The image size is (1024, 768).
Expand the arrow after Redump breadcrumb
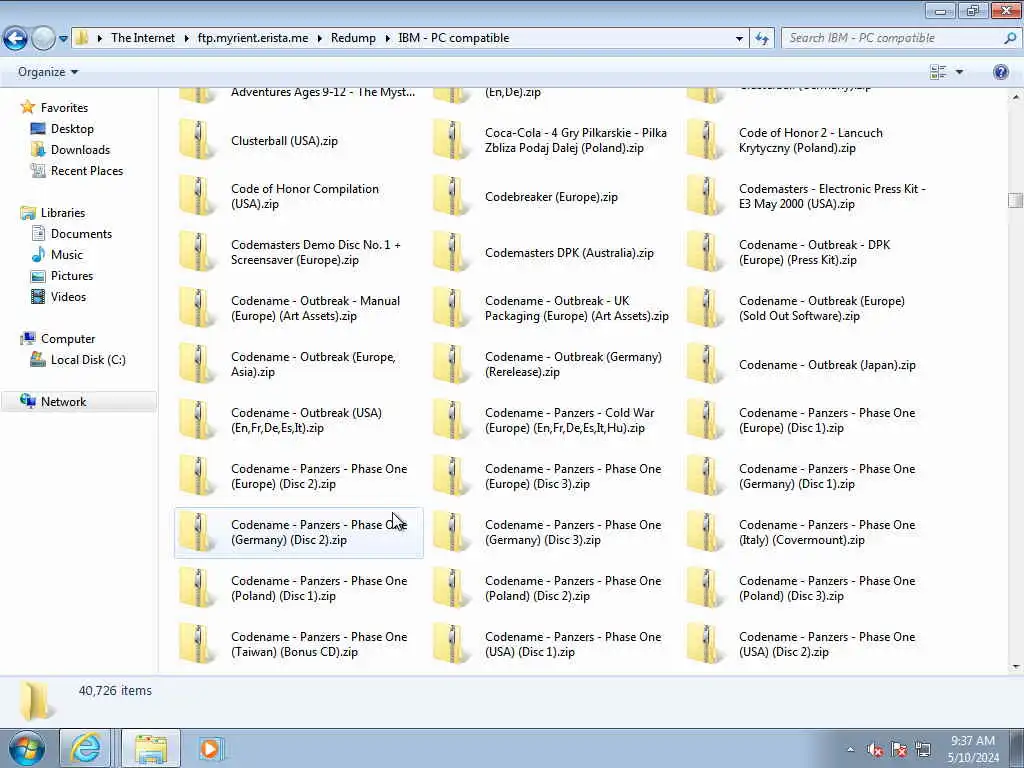point(387,38)
